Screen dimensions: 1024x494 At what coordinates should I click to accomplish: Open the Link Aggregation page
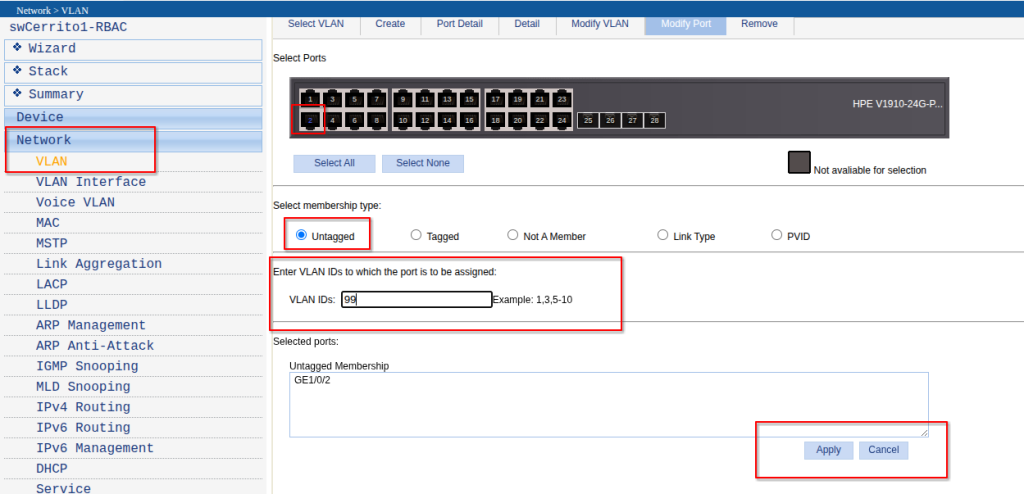pyautogui.click(x=99, y=264)
